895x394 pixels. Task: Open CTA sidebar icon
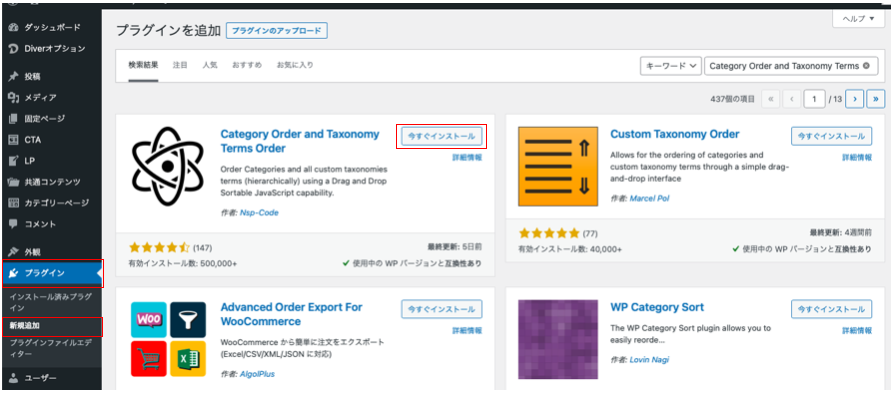coord(14,140)
